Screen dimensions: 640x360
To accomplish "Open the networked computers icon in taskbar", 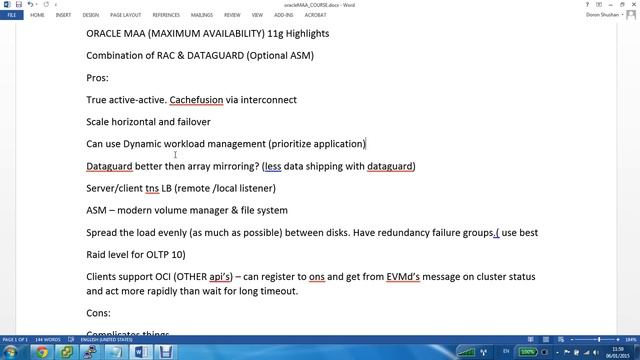I will (x=90, y=352).
